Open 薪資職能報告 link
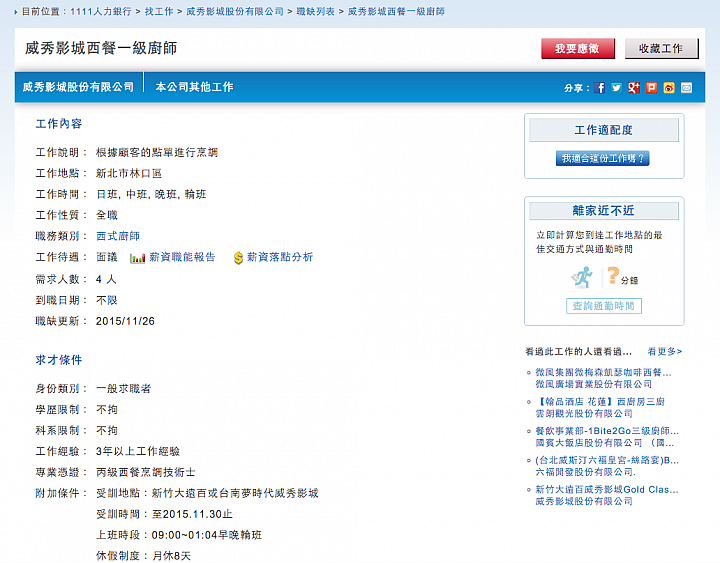 point(182,257)
